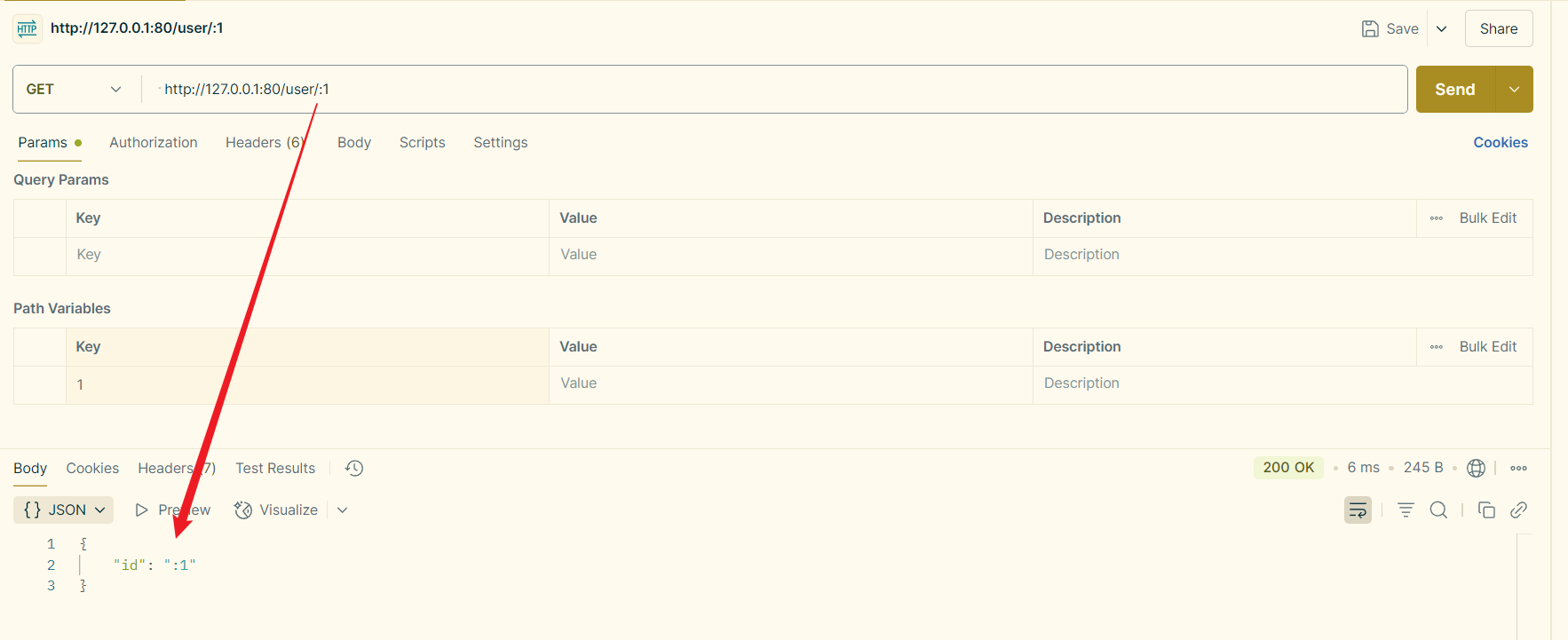Open the response Cookies tab
1568x640 pixels.
click(x=92, y=468)
